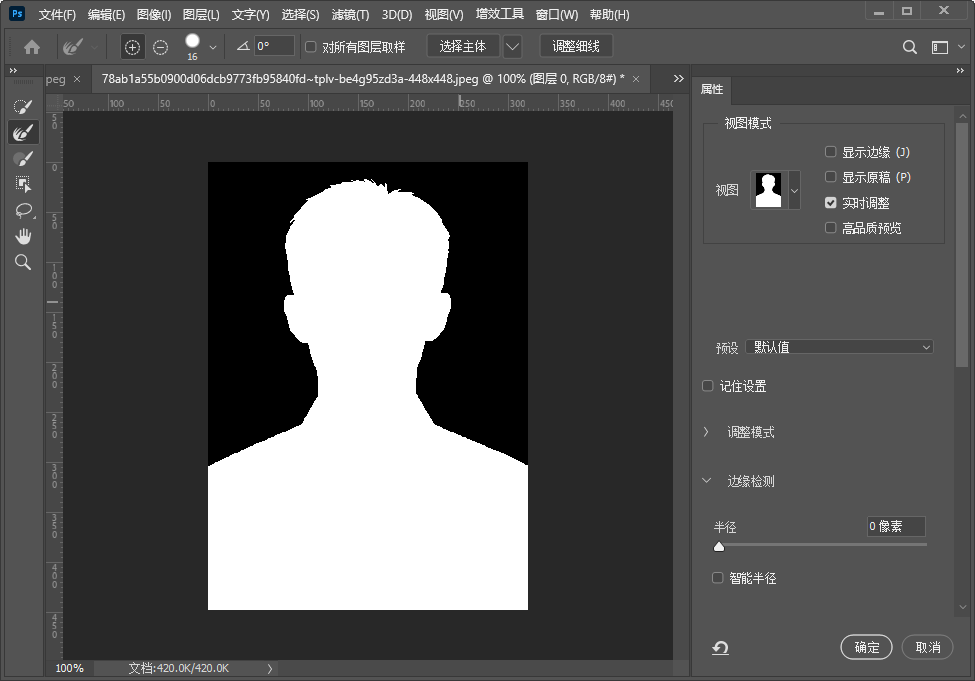Select the Object Selection tool
Image resolution: width=975 pixels, height=681 pixels.
point(23,184)
